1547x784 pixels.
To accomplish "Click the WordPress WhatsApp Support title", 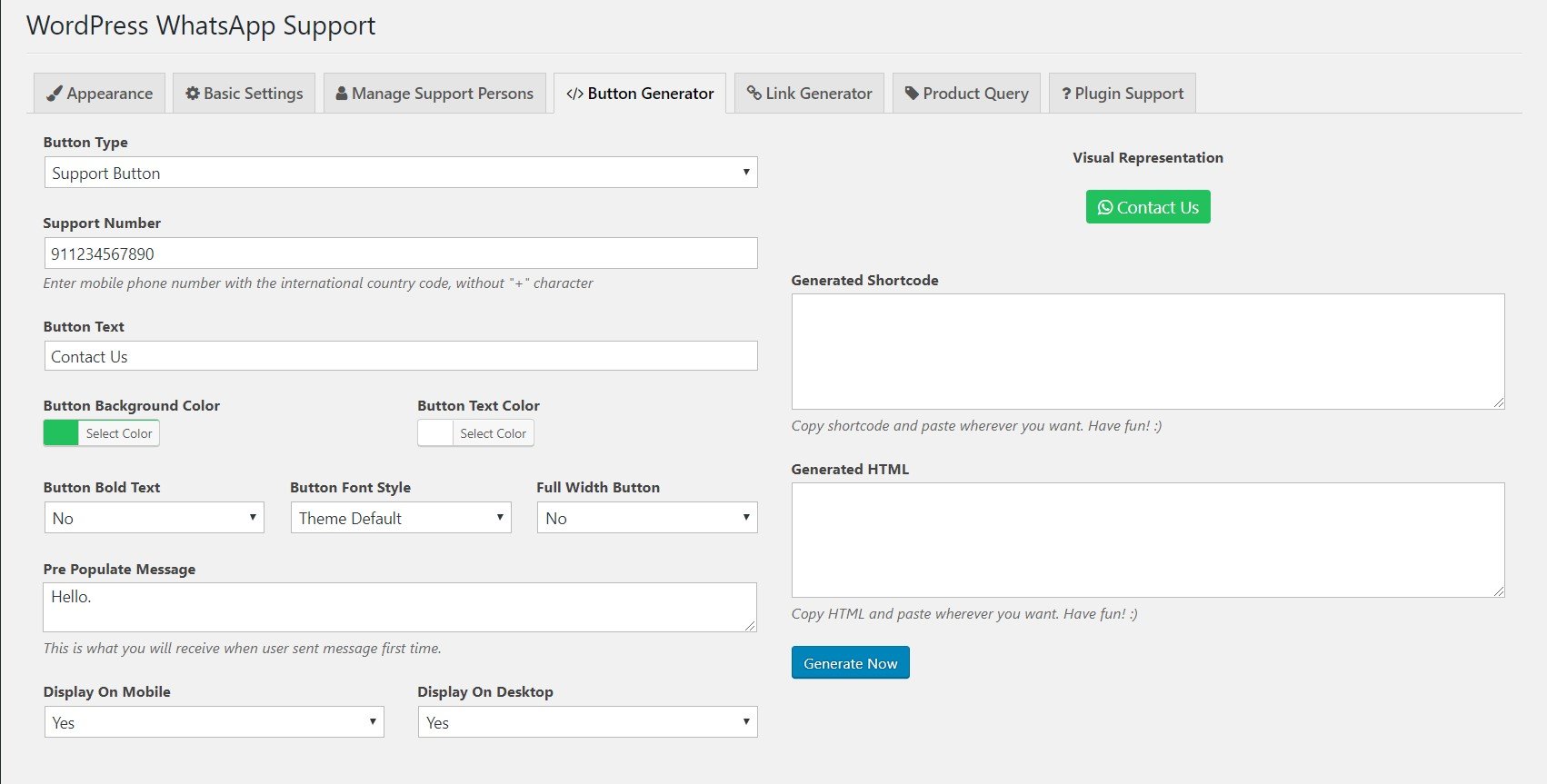I will pos(201,25).
